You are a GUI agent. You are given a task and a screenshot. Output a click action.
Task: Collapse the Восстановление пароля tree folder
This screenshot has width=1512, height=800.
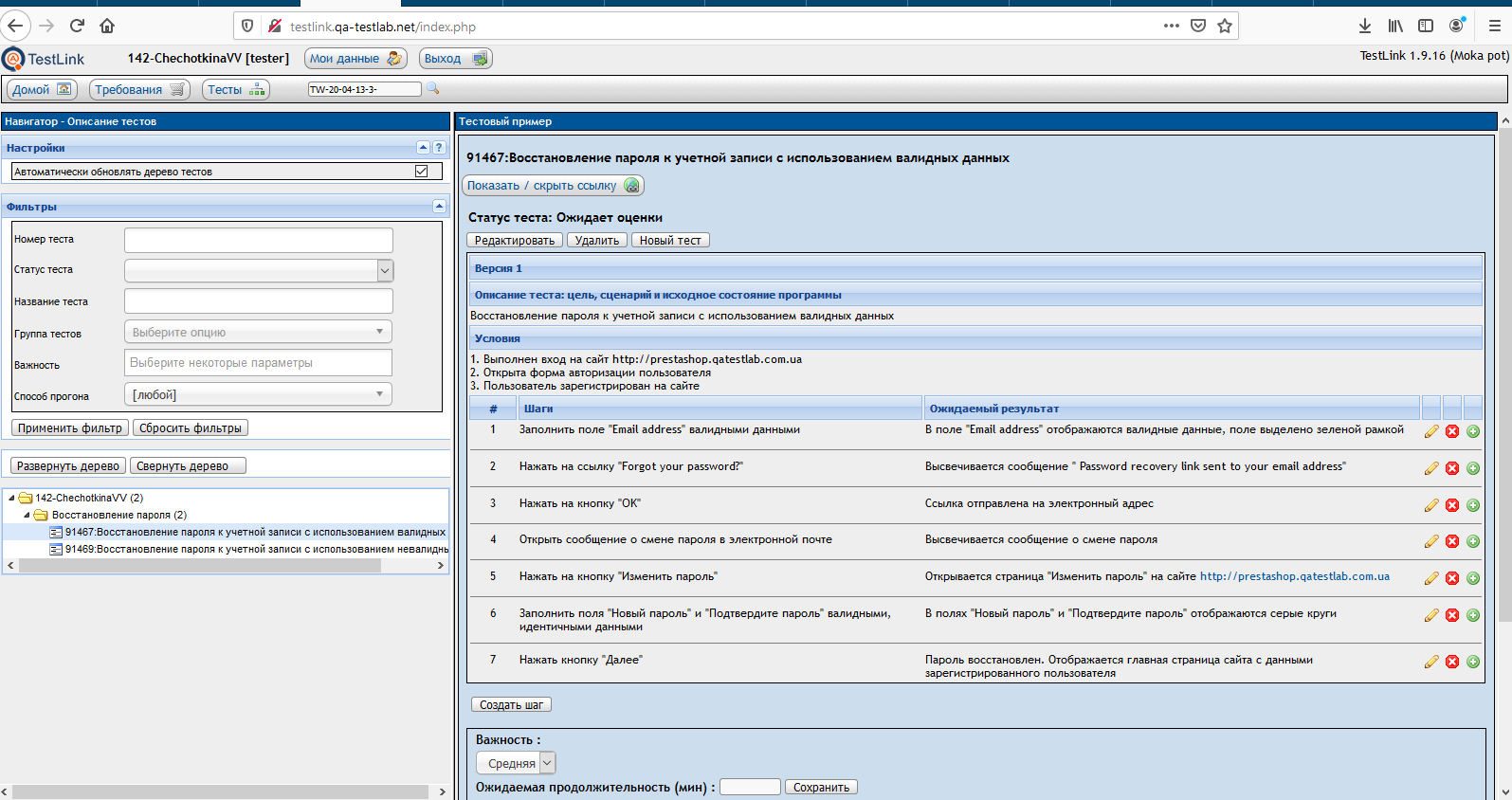click(x=27, y=516)
